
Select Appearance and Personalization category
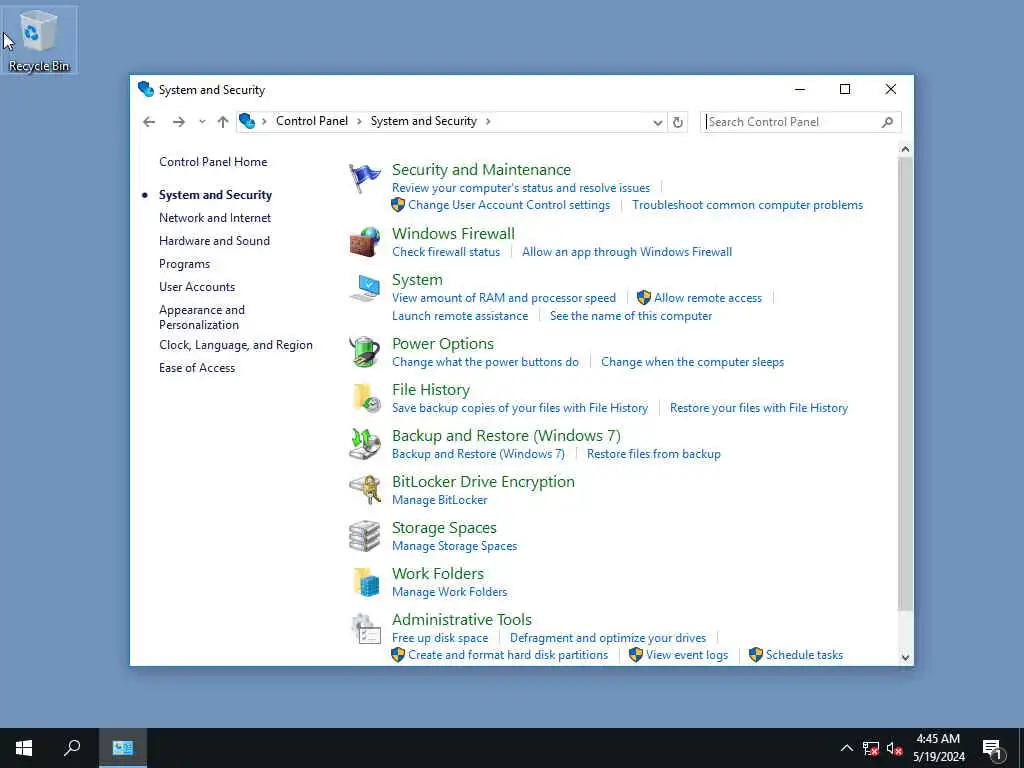202,317
